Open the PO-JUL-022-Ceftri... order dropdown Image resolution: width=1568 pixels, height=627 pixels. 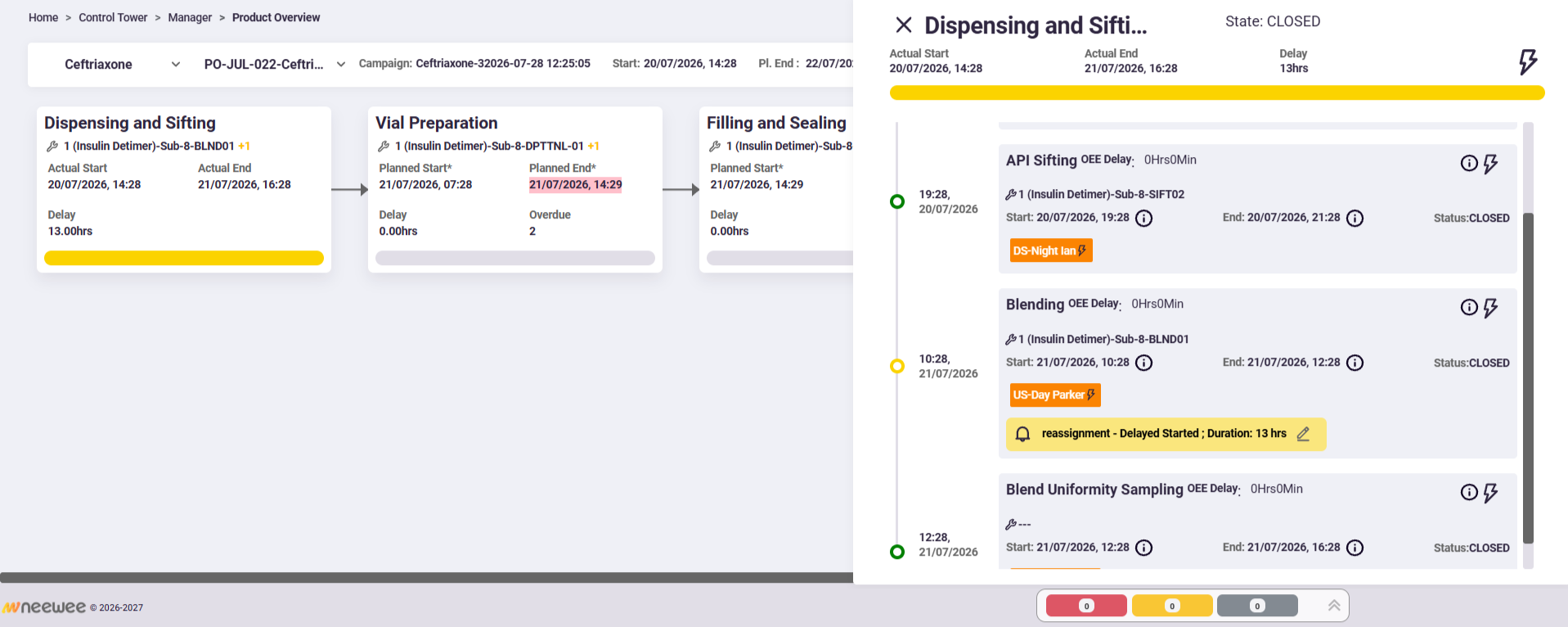(x=275, y=65)
